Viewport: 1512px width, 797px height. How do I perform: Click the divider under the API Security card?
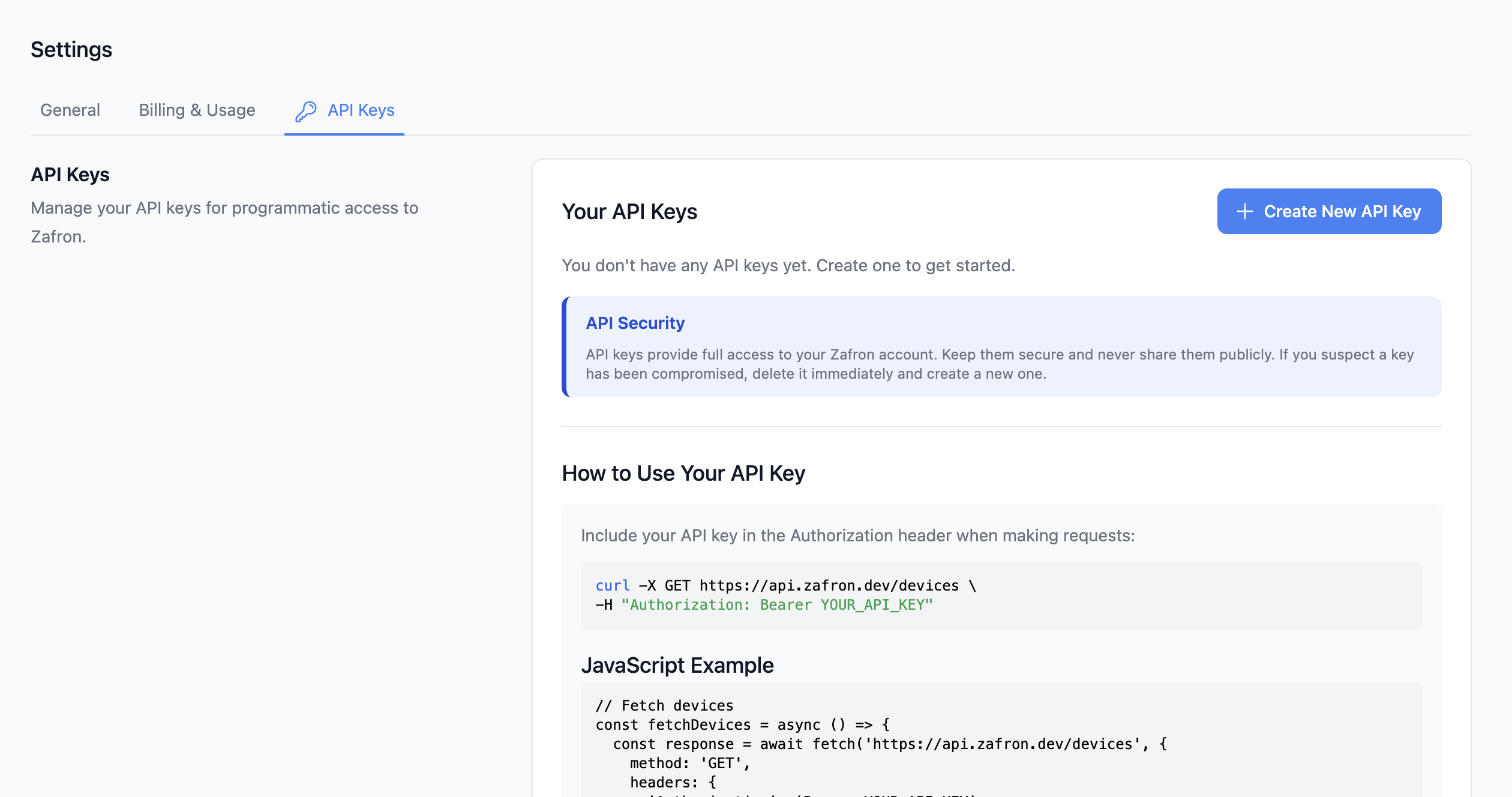(x=1000, y=426)
